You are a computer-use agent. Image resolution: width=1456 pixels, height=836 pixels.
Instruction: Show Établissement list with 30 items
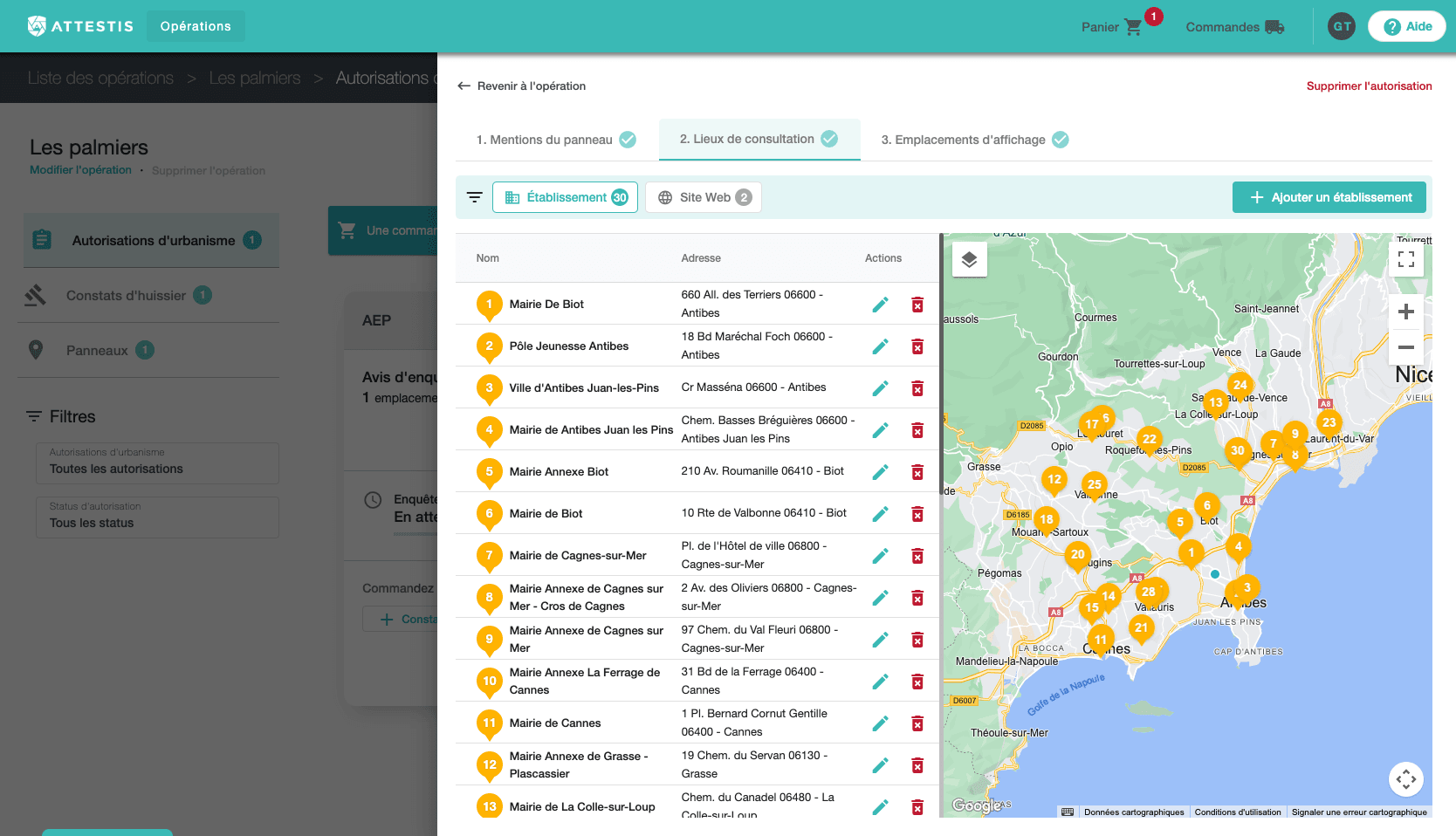565,197
